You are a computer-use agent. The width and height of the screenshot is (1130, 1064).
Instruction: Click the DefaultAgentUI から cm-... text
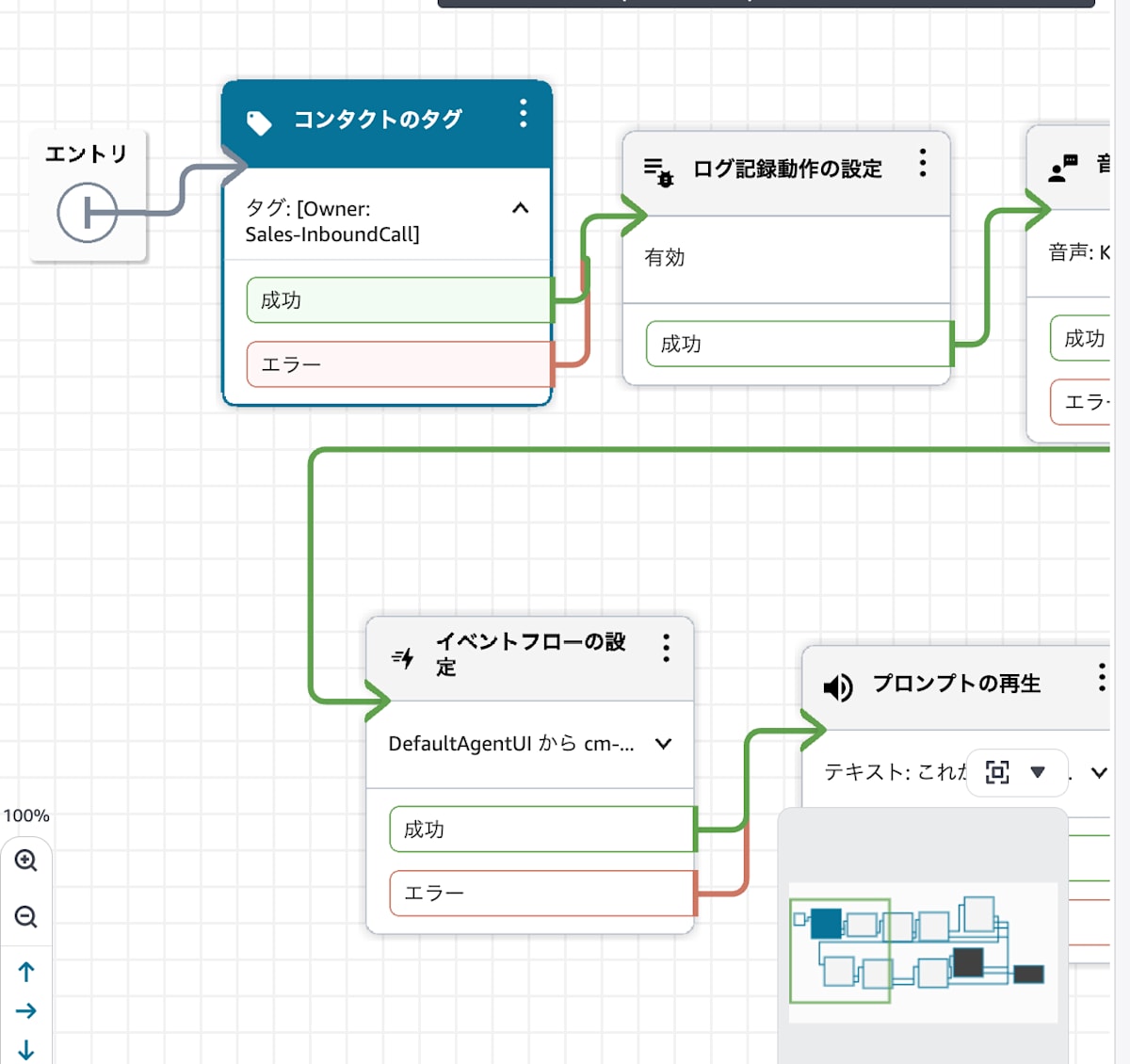511,744
